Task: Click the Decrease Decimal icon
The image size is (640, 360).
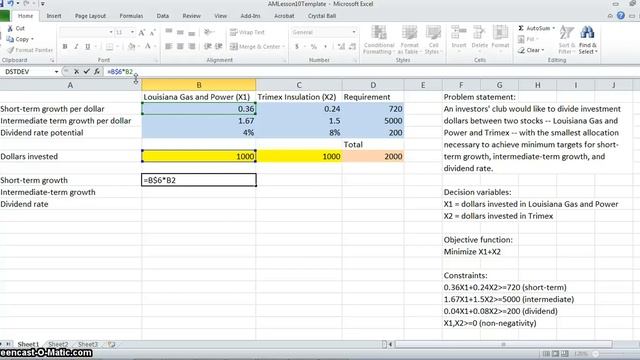Action: [353, 47]
